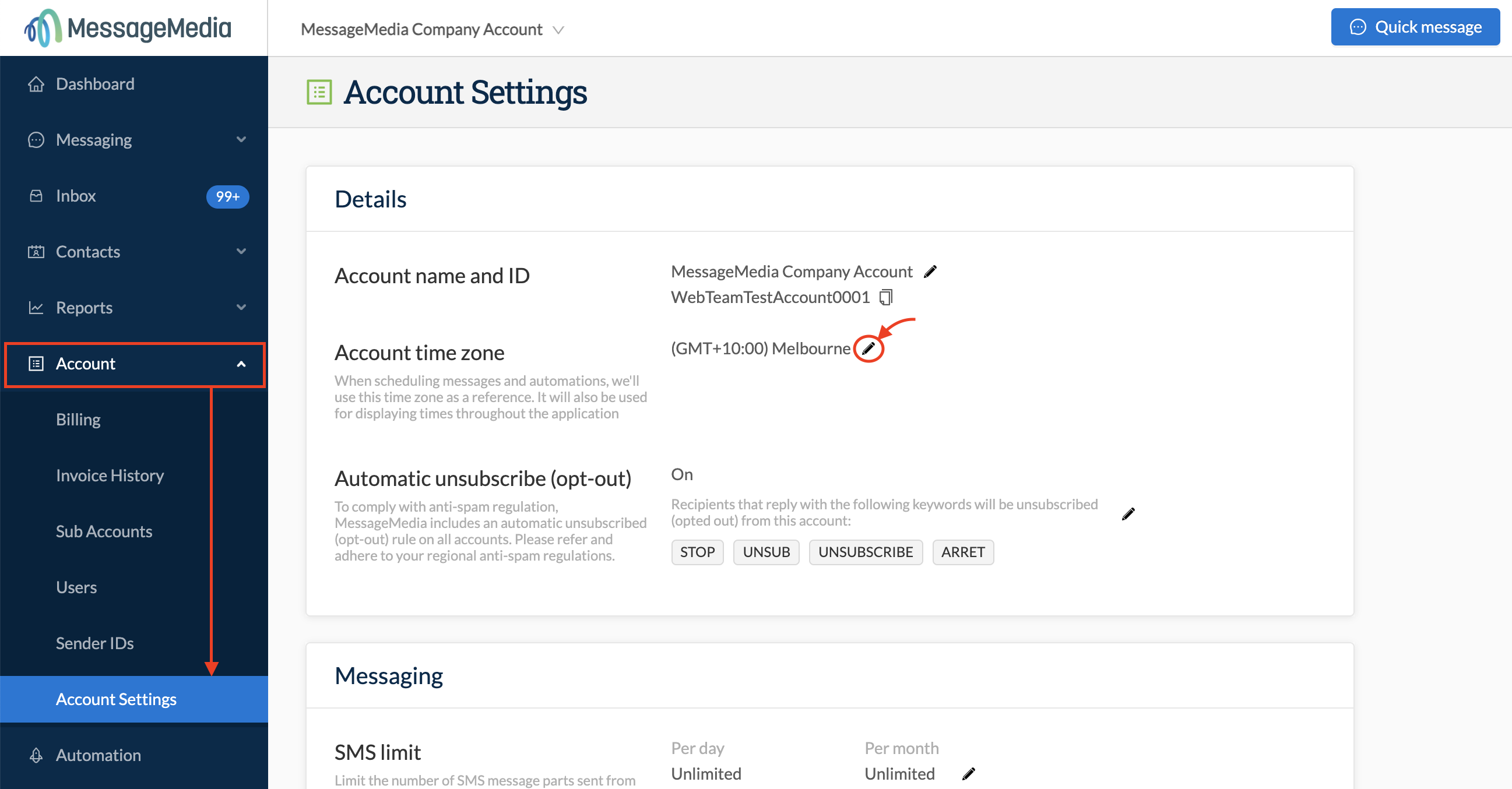
Task: Click the Account Settings page header icon
Action: pos(319,92)
